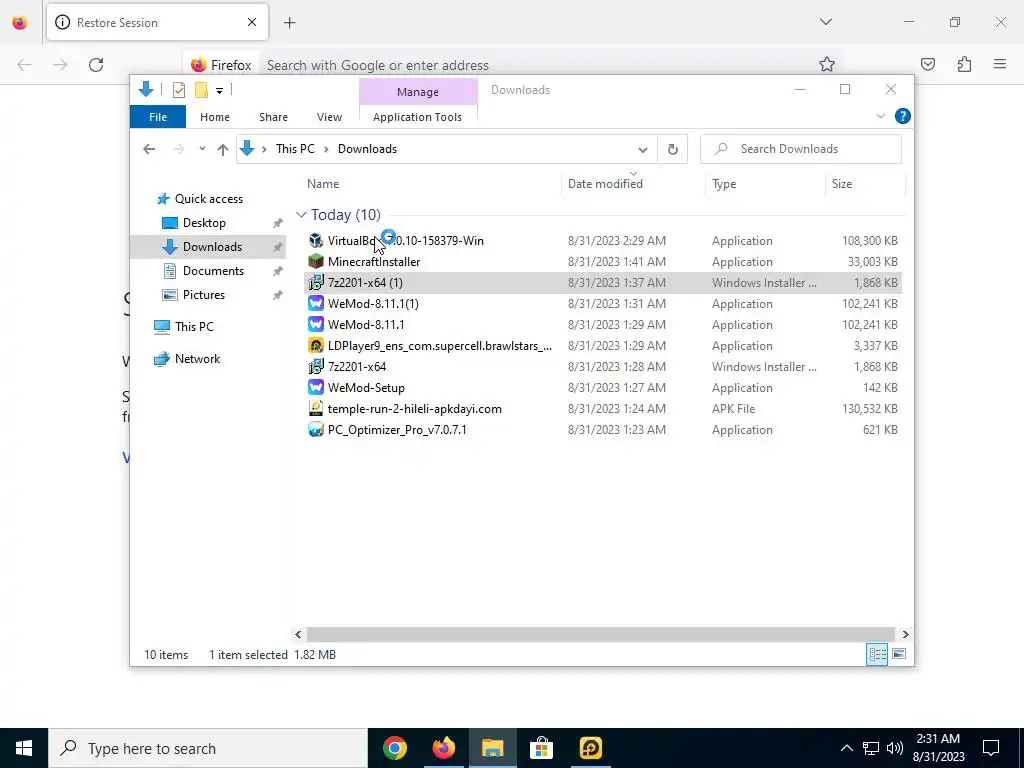Click the Properties quick access toolbar icon

178,90
